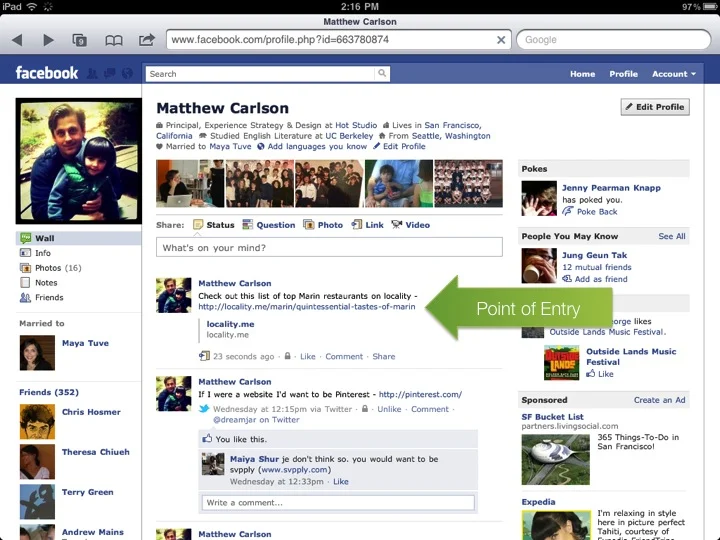Screen dimensions: 720x540
Task: Click the Video share icon
Action: pos(397,225)
